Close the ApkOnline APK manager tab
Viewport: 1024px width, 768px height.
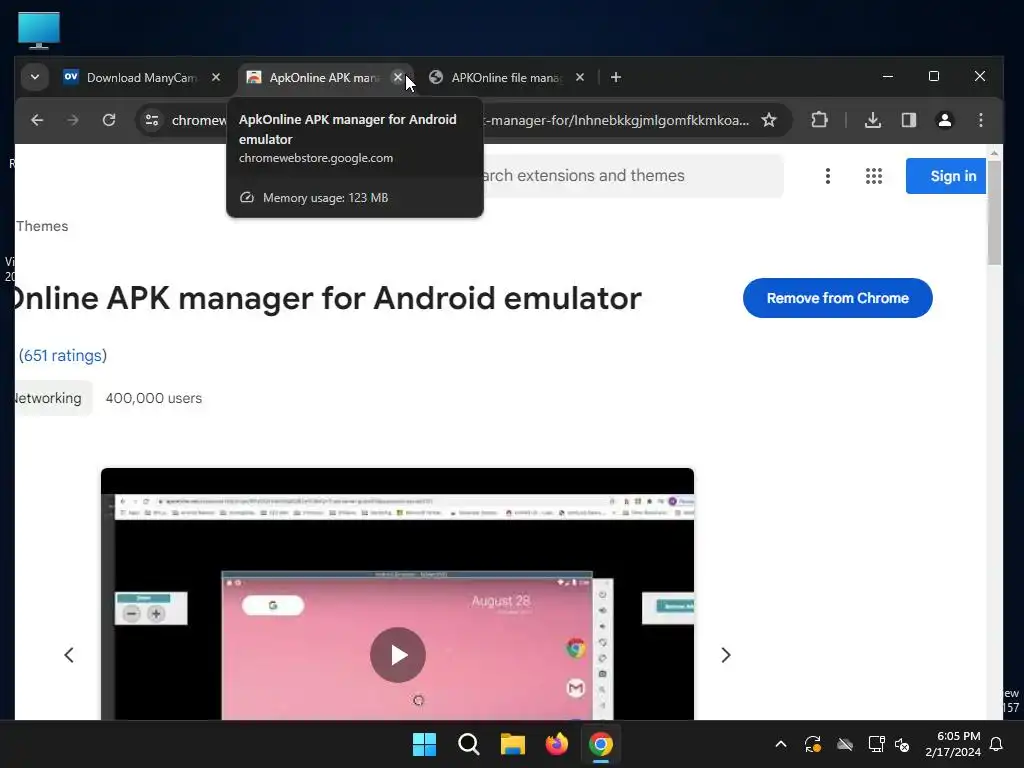[398, 77]
